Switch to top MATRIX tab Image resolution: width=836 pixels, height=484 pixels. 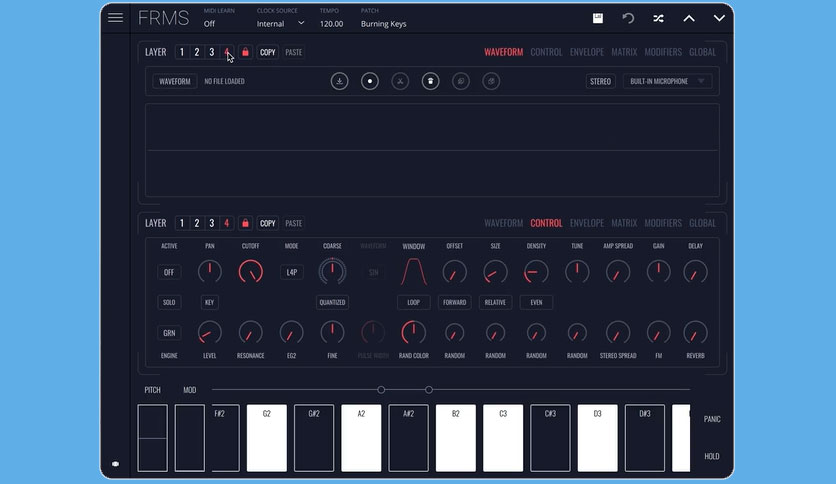tap(624, 52)
